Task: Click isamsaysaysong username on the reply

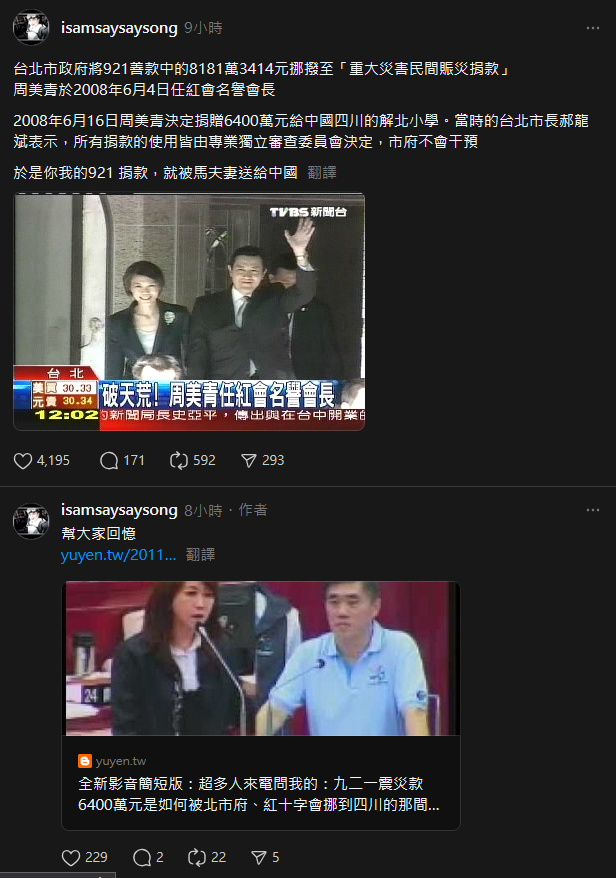Action: (119, 510)
